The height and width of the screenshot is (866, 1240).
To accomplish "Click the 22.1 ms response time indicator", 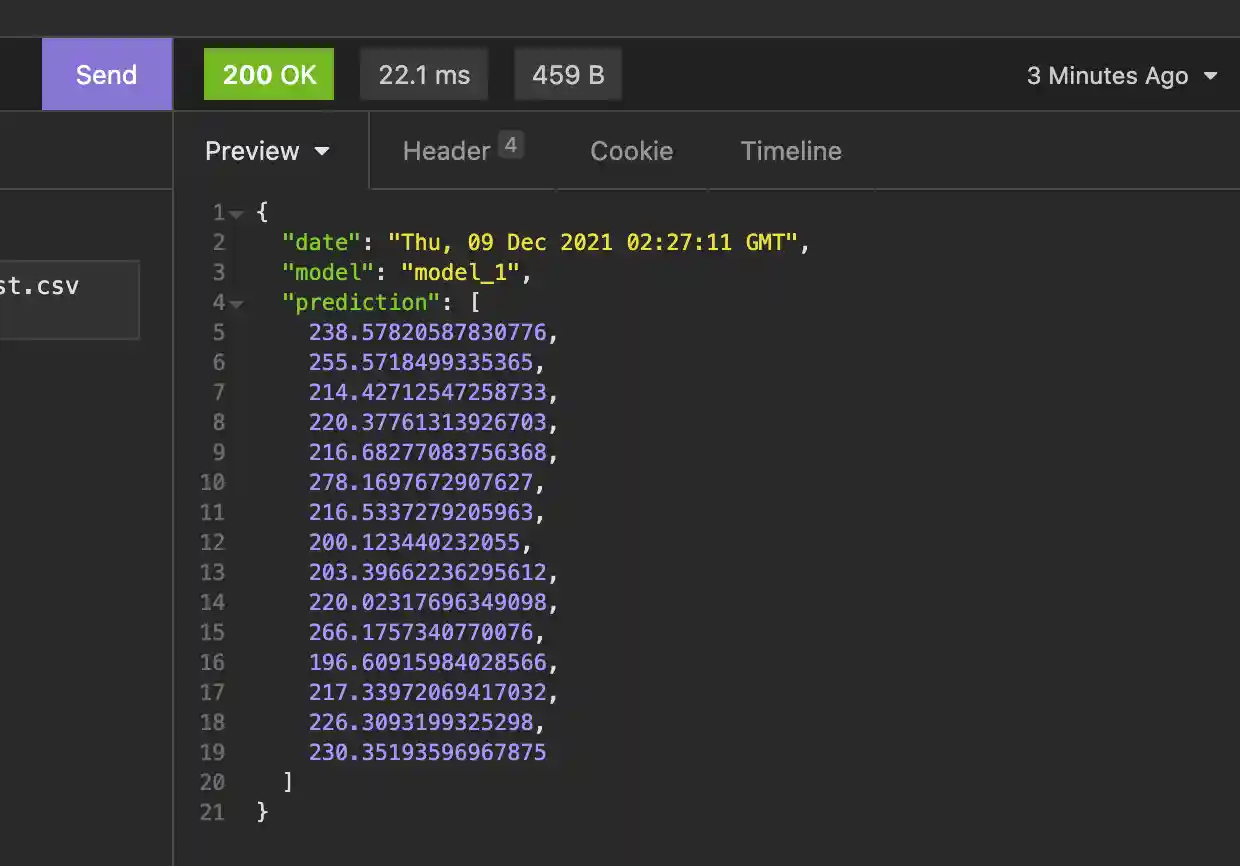I will coord(423,73).
